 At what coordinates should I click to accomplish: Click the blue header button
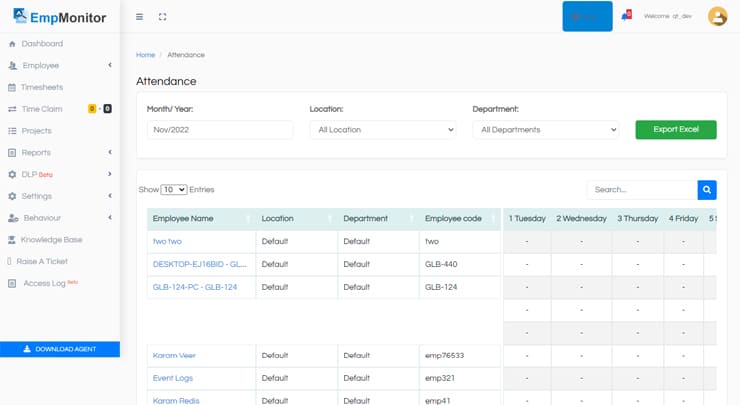coord(587,17)
